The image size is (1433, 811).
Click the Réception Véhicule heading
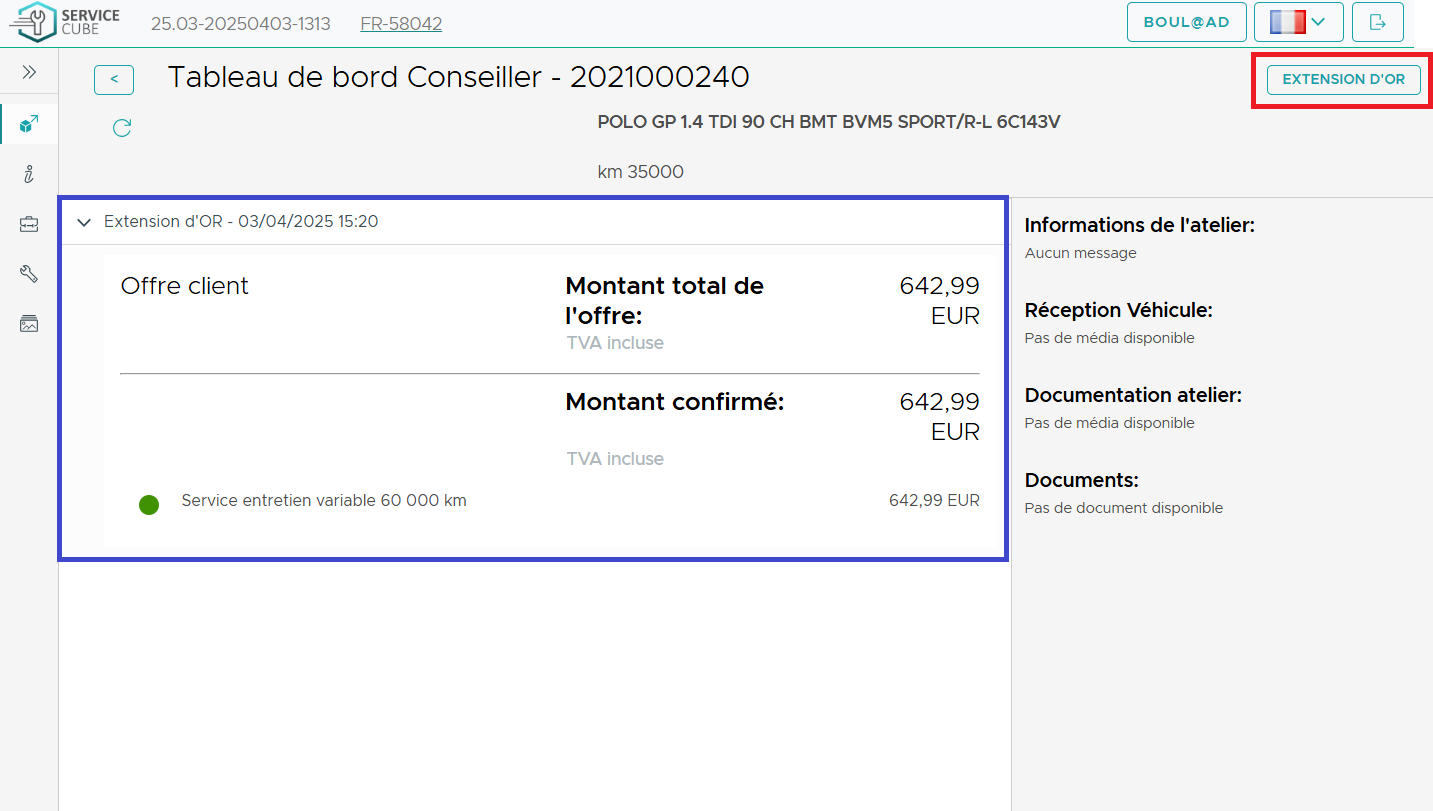1118,310
